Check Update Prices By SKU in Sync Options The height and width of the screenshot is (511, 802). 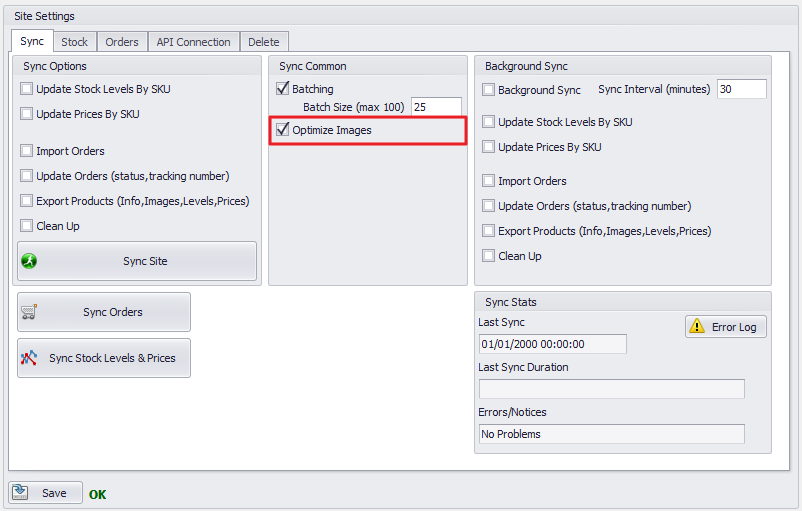click(27, 114)
